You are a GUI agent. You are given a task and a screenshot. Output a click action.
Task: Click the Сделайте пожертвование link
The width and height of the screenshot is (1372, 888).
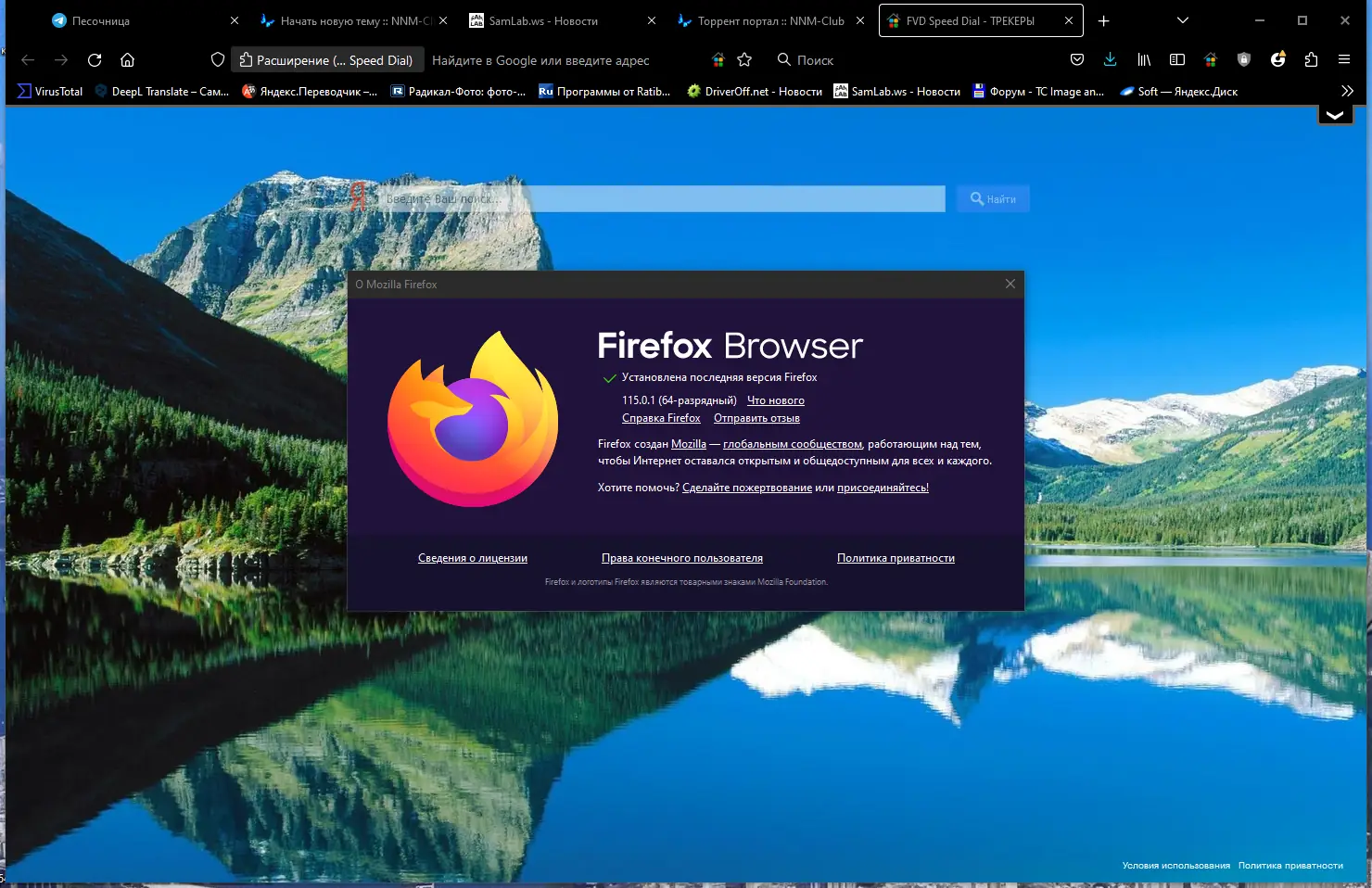click(747, 488)
